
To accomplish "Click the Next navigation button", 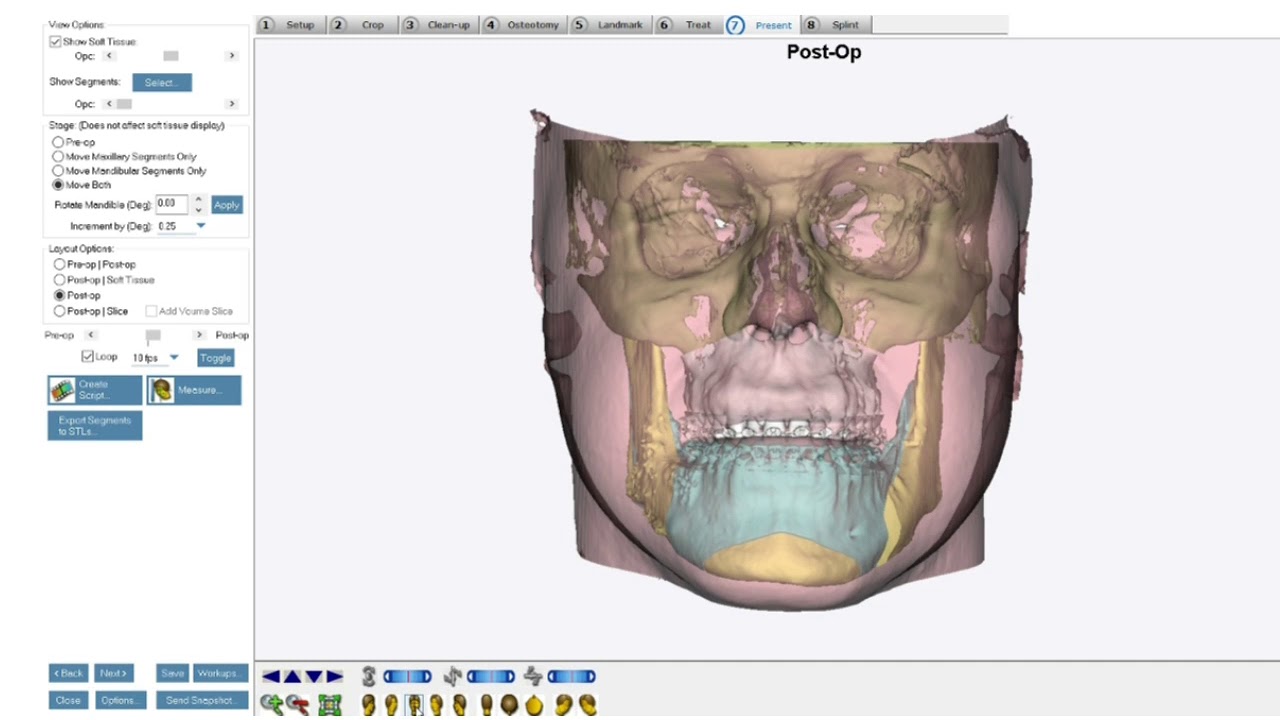I will tap(114, 674).
